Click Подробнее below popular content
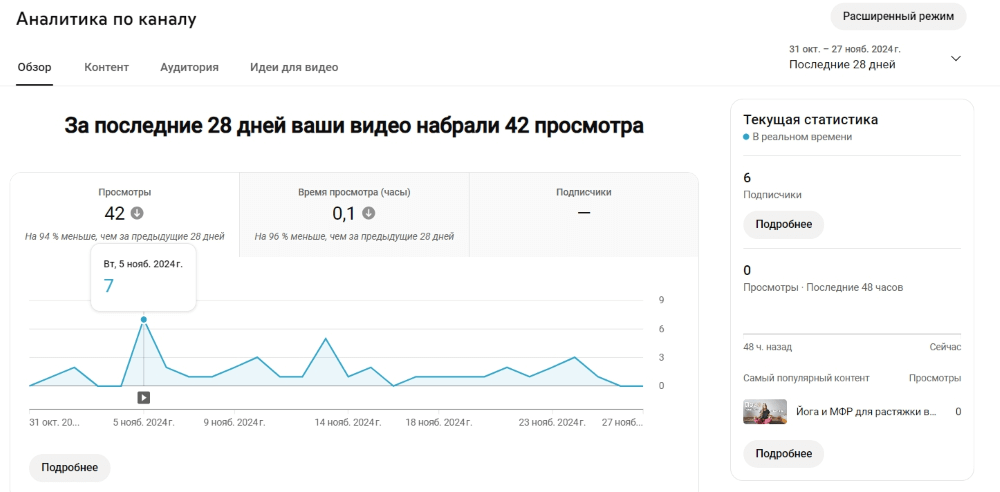 [784, 454]
